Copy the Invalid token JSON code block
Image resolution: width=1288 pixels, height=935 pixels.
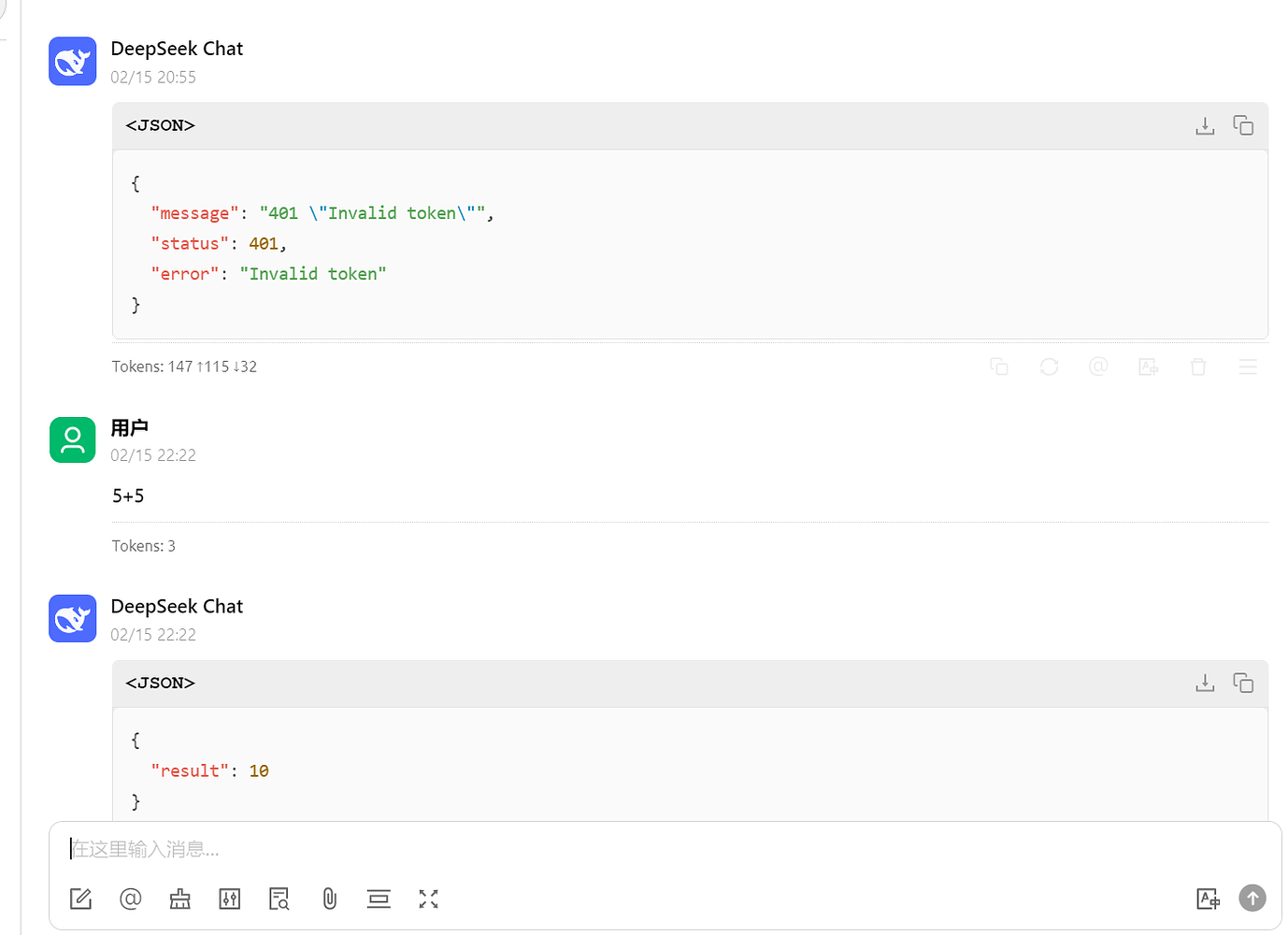pyautogui.click(x=1243, y=125)
